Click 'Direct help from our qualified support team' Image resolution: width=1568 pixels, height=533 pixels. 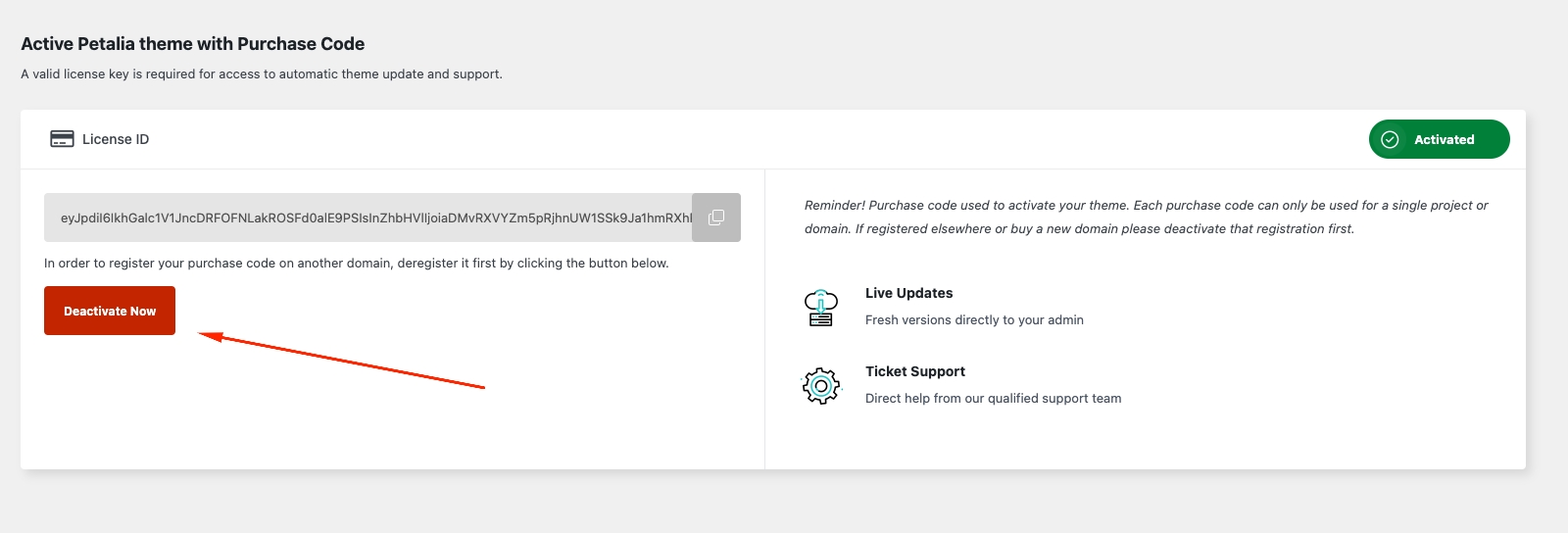pos(993,398)
